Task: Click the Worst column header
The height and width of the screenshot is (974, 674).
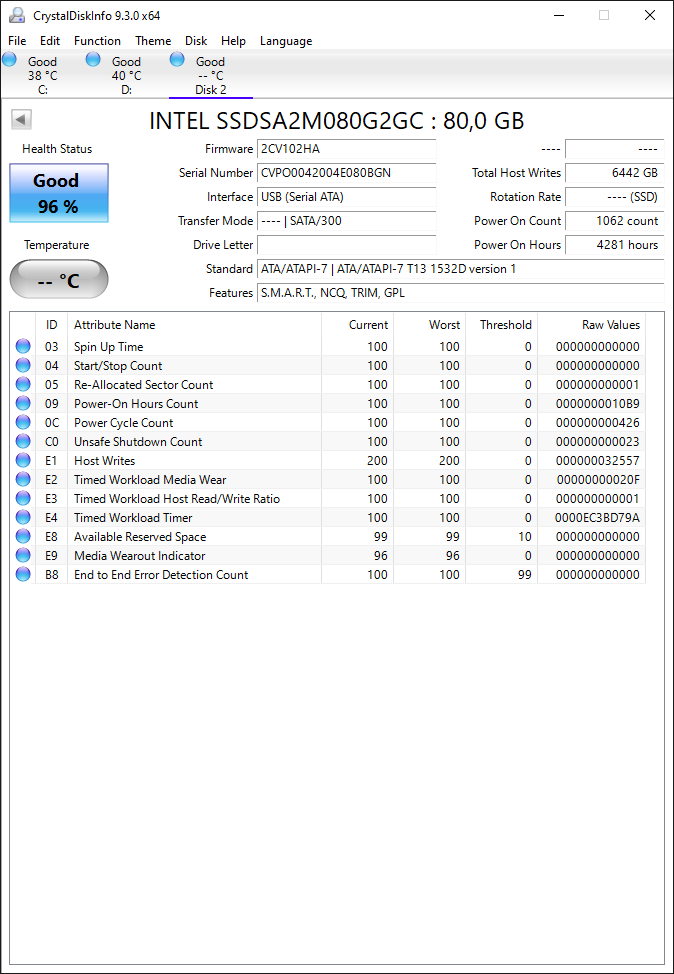Action: coord(429,324)
